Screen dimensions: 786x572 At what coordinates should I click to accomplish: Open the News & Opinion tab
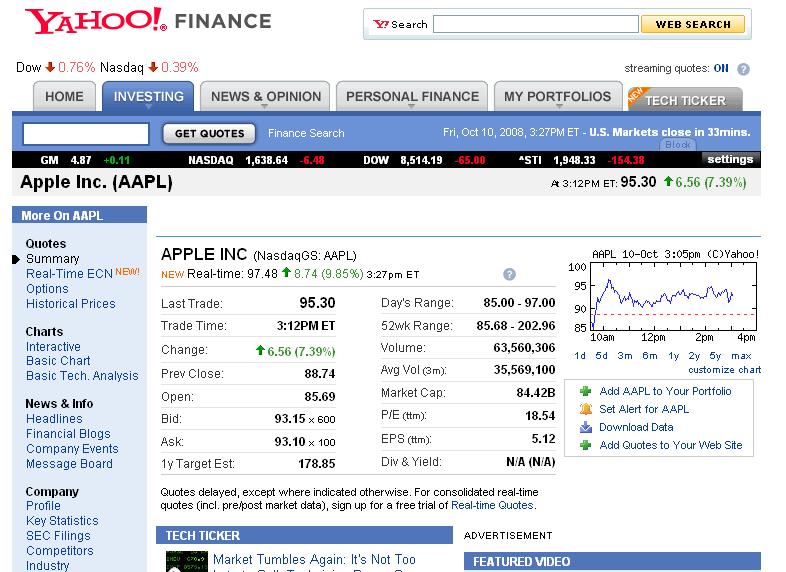[x=265, y=96]
